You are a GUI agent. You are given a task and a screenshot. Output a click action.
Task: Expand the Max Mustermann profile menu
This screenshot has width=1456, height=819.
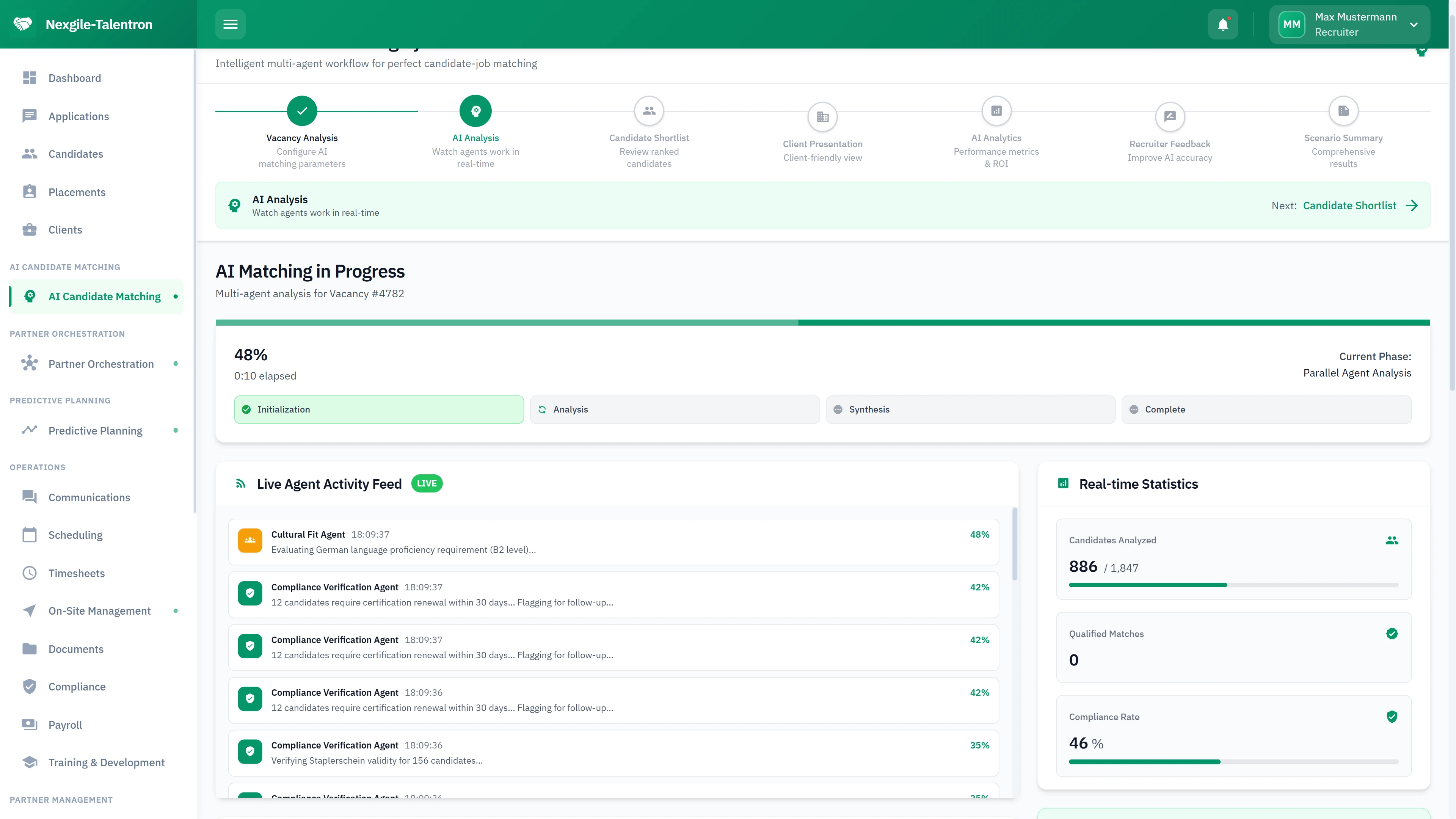pos(1351,24)
